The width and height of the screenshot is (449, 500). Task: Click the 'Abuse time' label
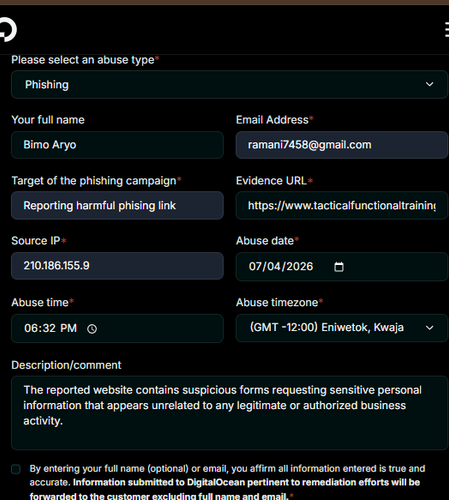point(43,302)
